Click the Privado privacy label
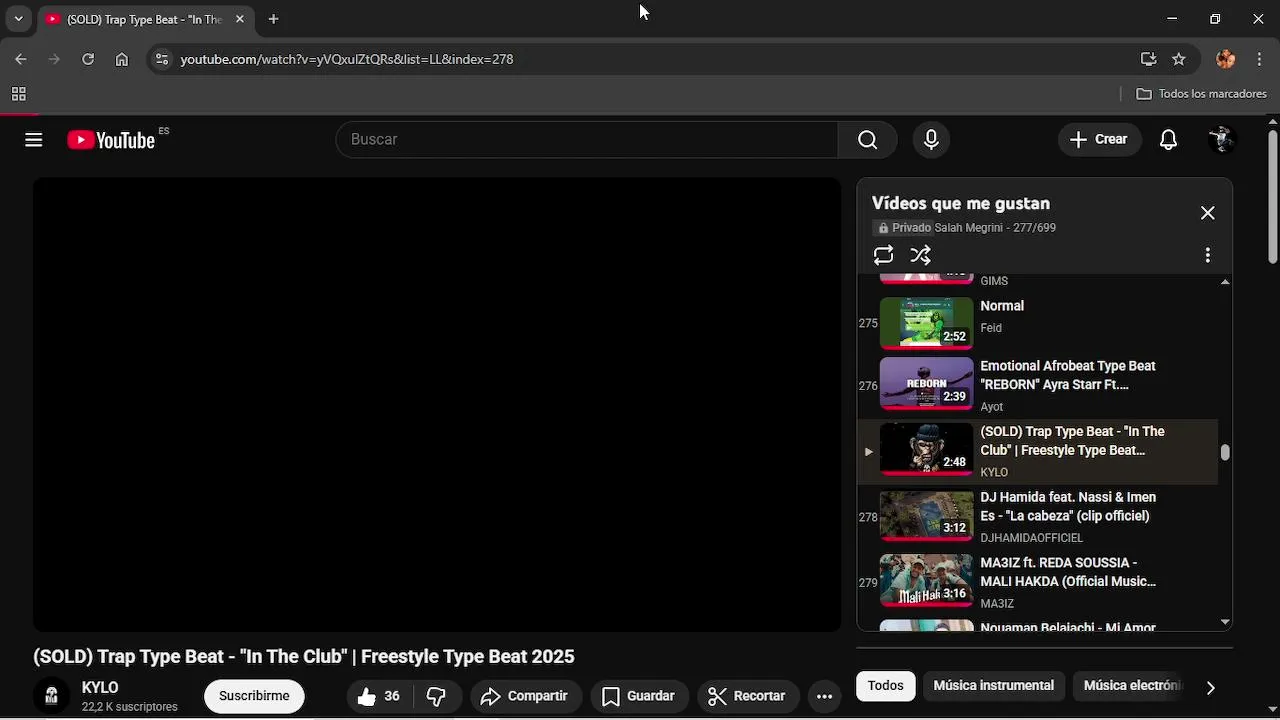This screenshot has width=1280, height=720. point(904,228)
